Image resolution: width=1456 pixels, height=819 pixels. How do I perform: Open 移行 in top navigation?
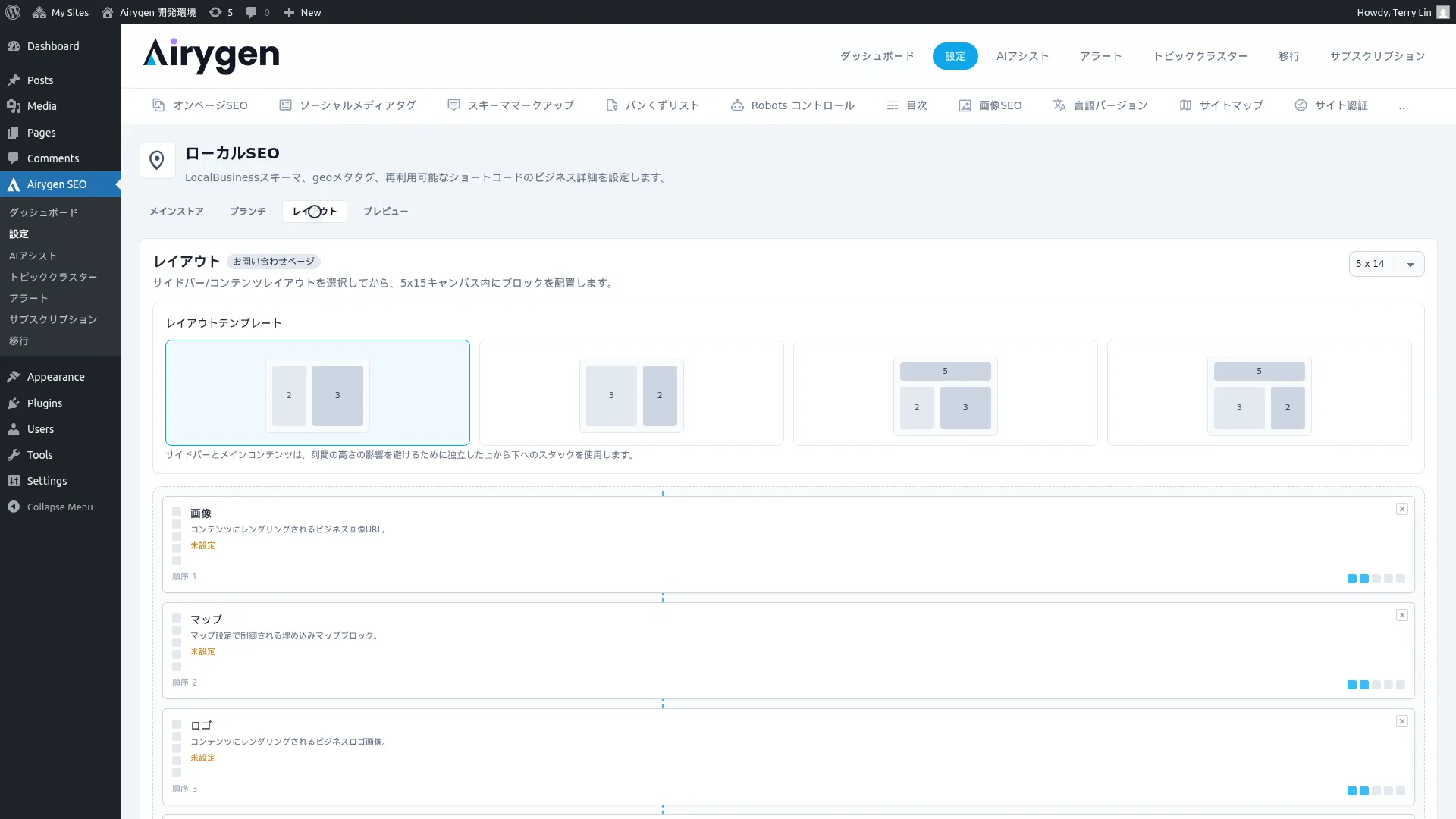[1289, 56]
